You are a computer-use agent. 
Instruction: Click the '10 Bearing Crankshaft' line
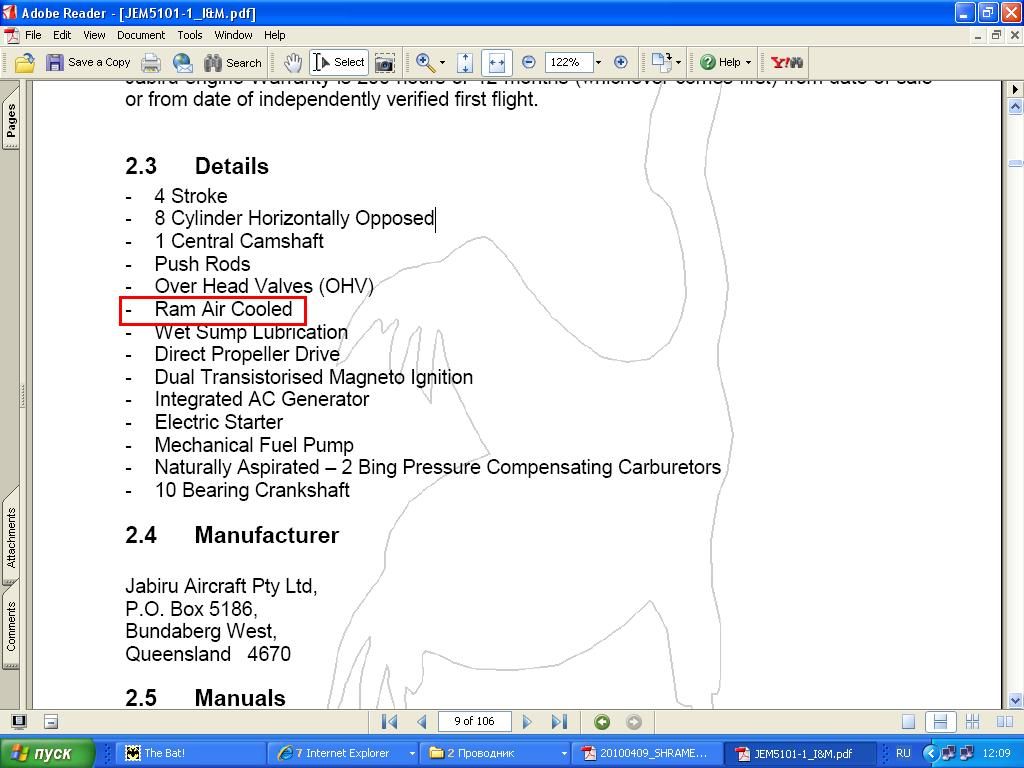(x=252, y=490)
